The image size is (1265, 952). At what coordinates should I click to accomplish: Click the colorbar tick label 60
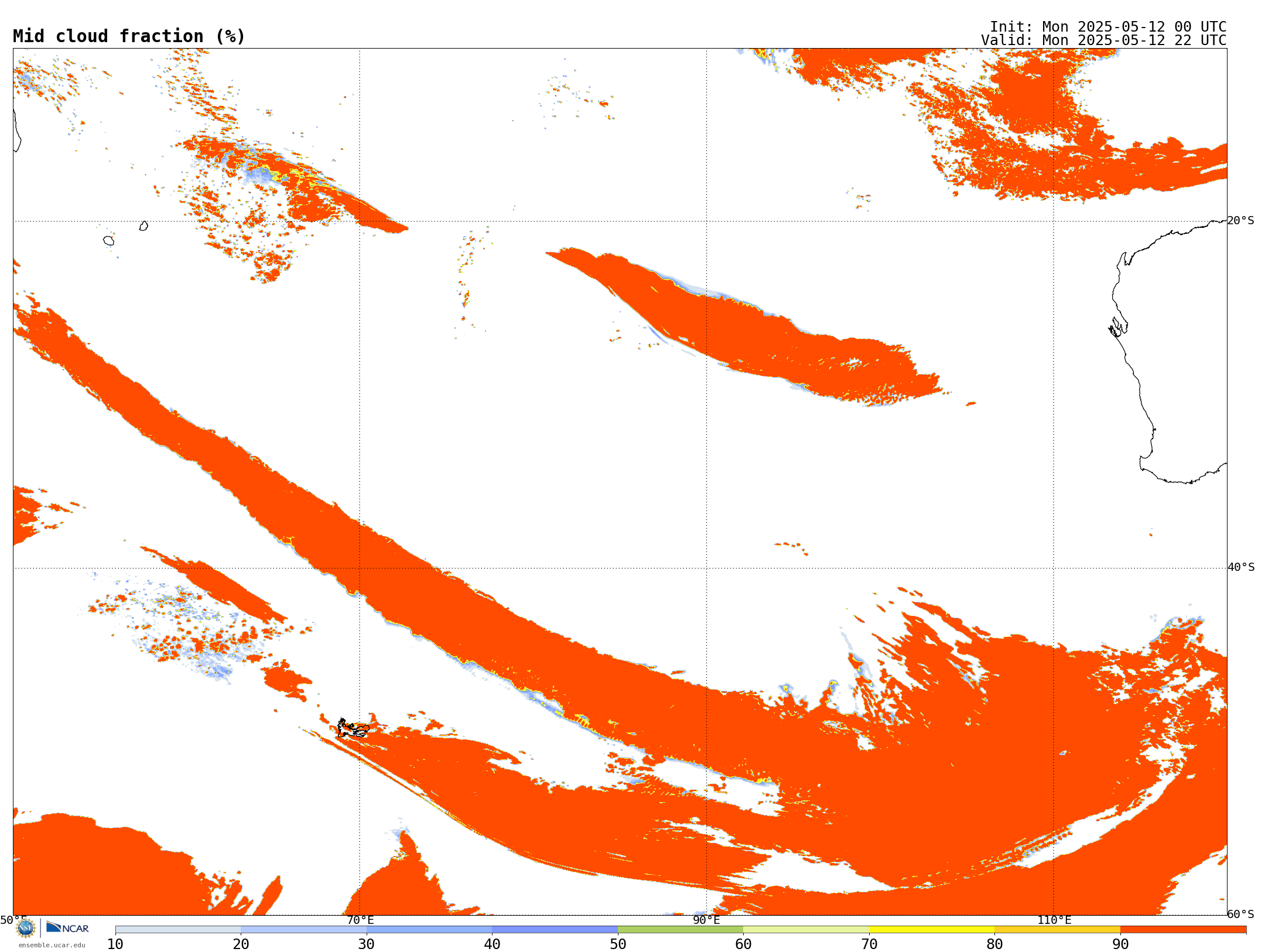point(744,944)
